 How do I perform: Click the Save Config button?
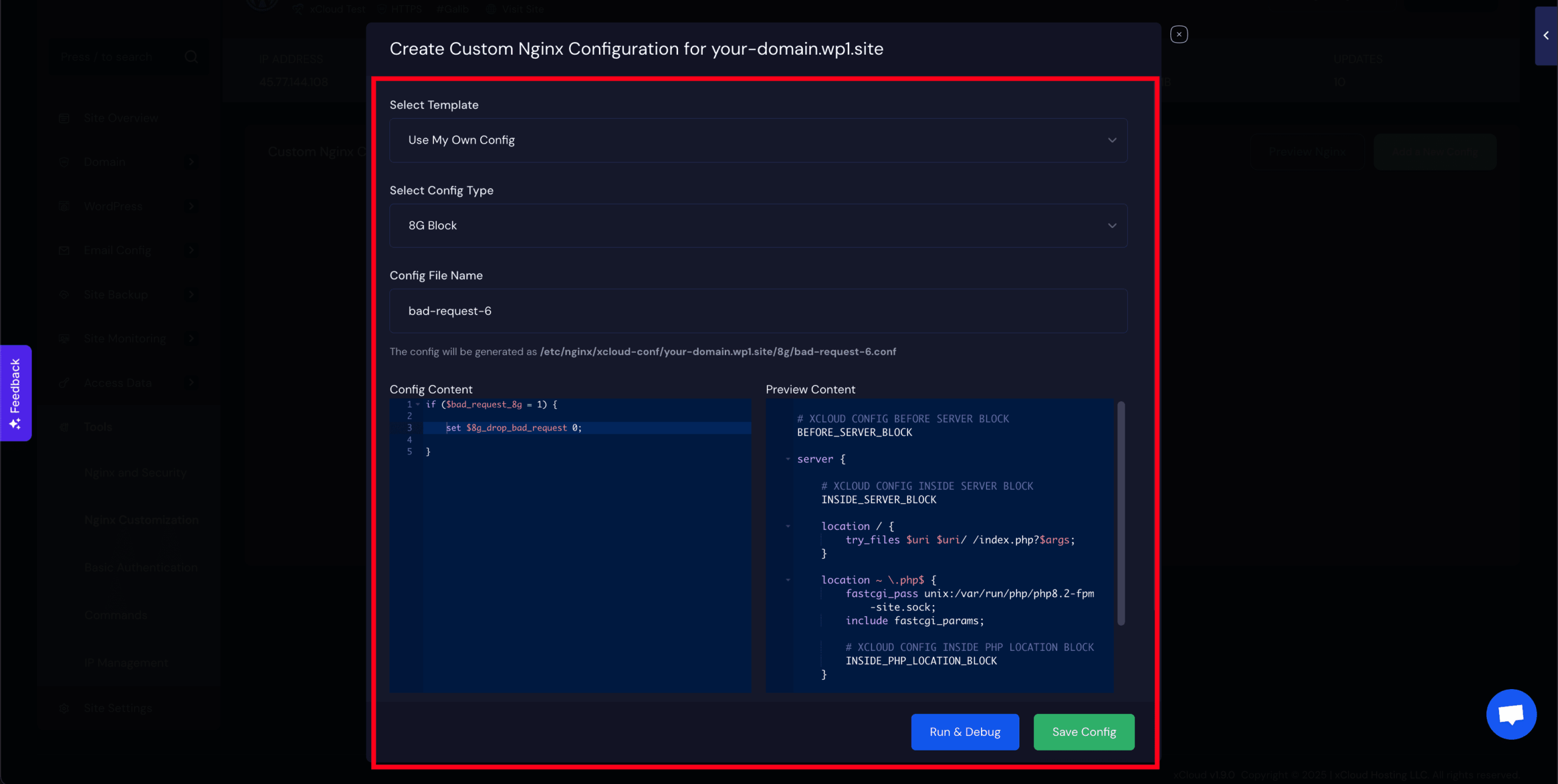1083,732
